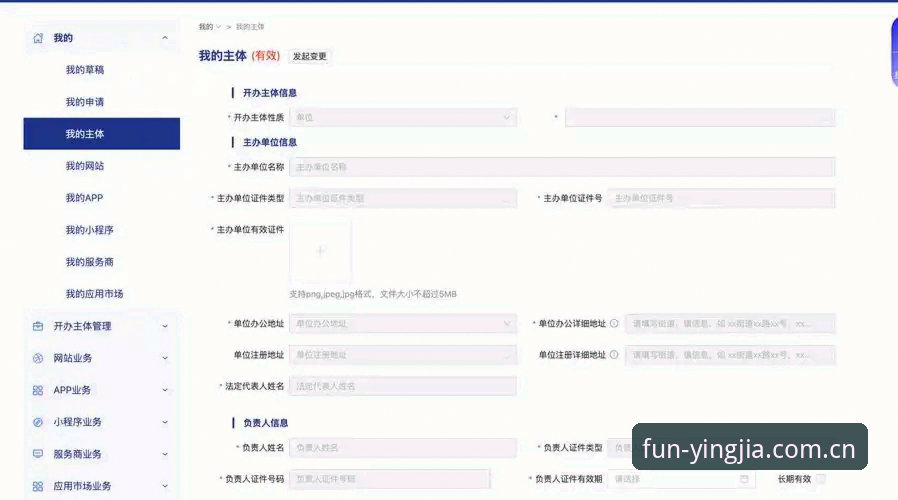Click calendar icon in 负责人证件有效期 field

coord(744,479)
